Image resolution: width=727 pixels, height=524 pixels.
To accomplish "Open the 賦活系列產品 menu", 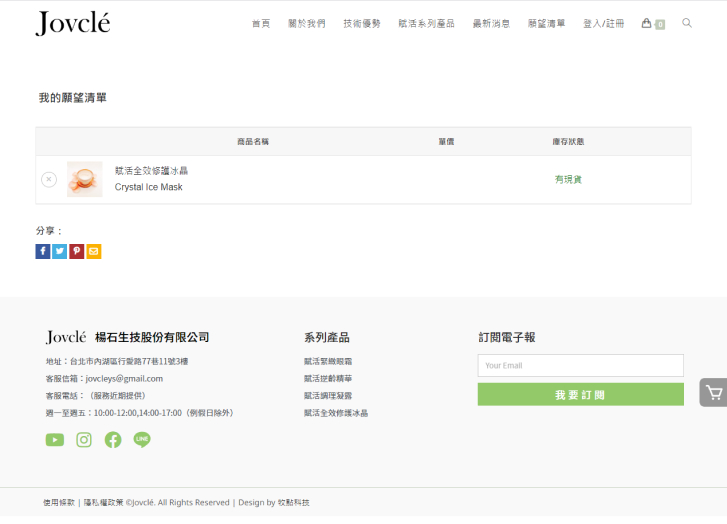I will tap(426, 24).
